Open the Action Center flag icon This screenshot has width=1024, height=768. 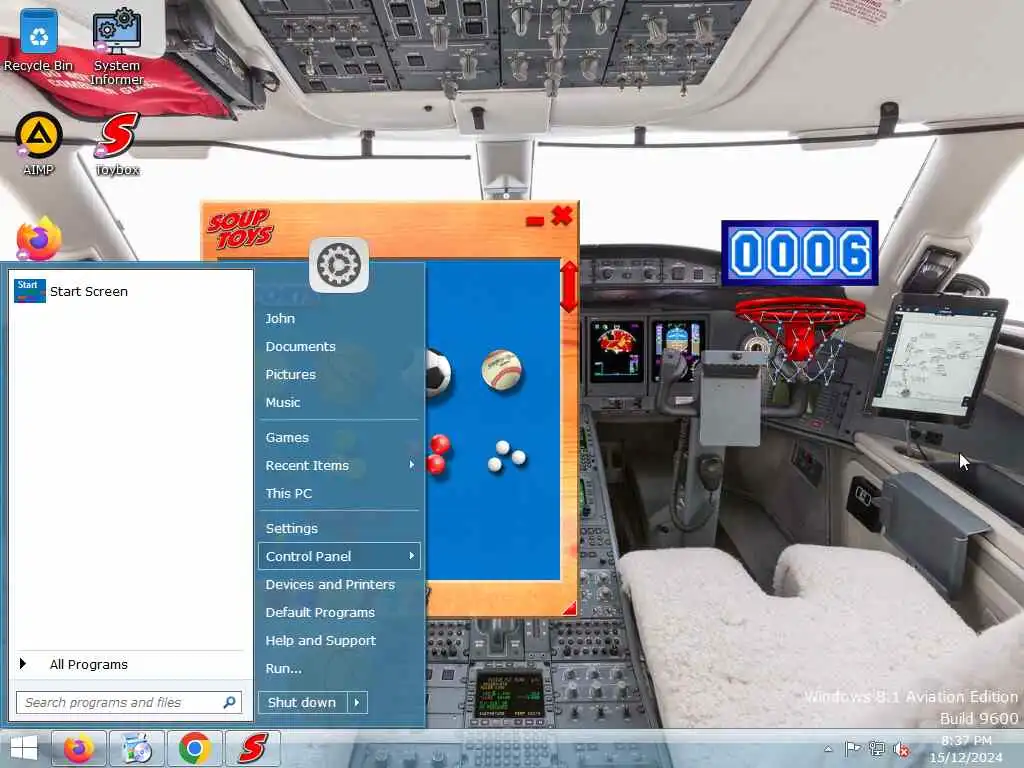tap(852, 748)
